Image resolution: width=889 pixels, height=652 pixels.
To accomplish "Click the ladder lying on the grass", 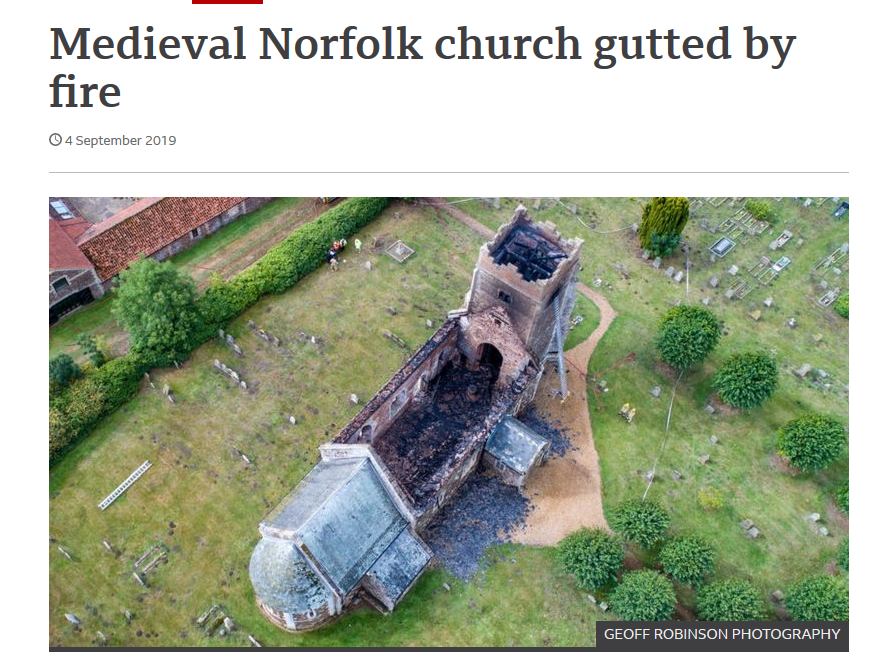I will tap(125, 485).
